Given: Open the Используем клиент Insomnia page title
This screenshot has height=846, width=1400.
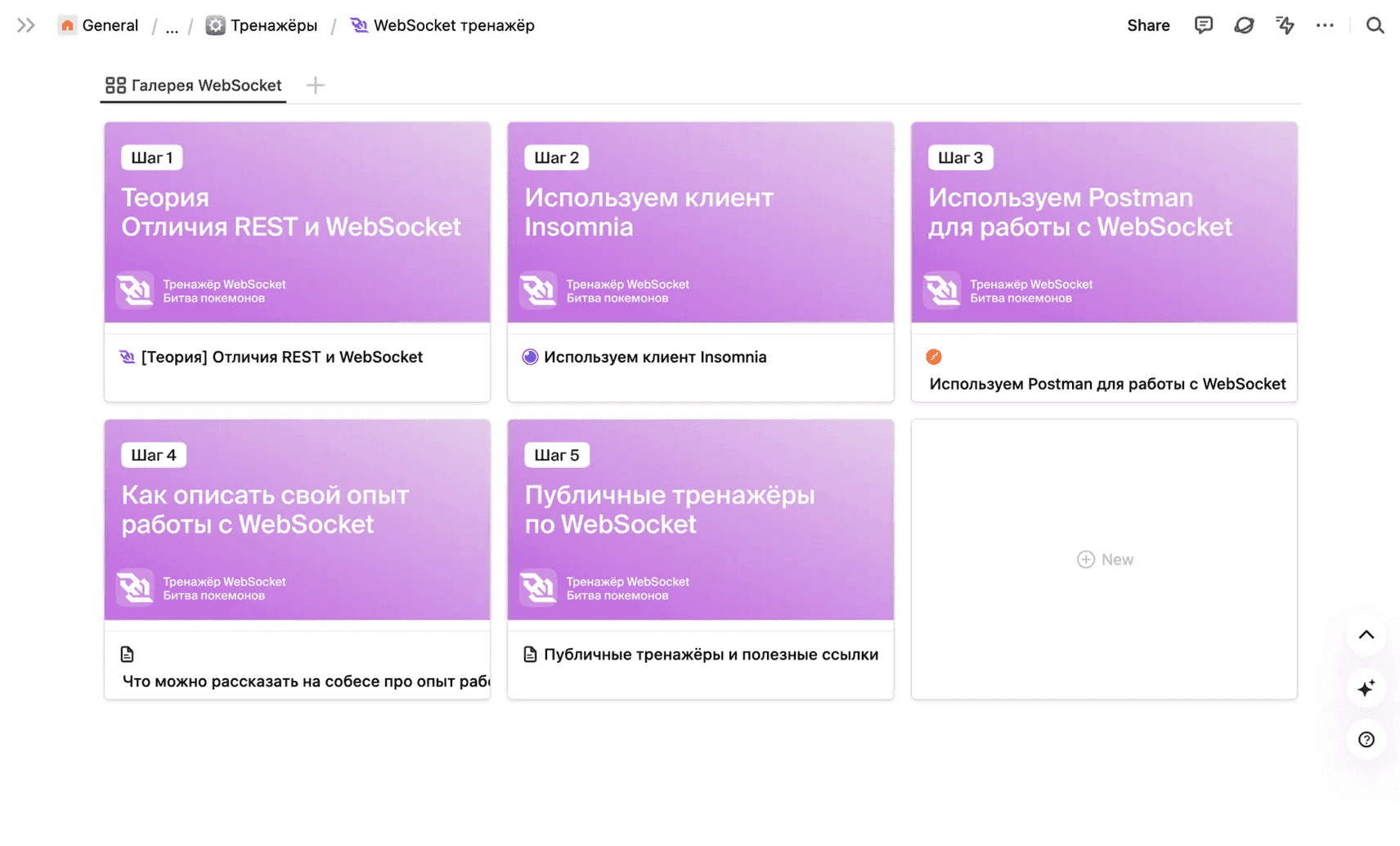Looking at the screenshot, I should coord(654,357).
